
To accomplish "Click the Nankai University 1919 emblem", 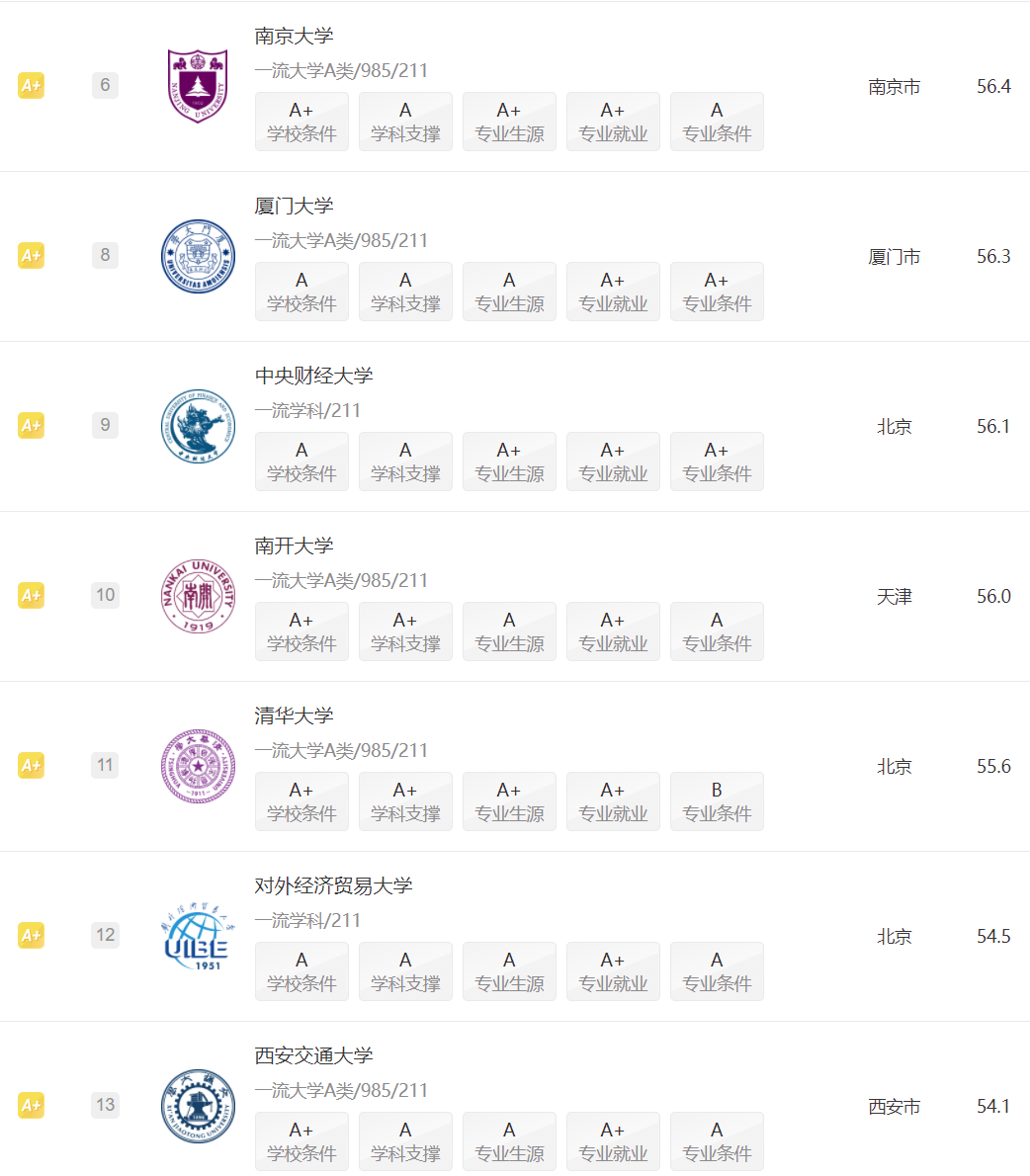I will tap(198, 596).
